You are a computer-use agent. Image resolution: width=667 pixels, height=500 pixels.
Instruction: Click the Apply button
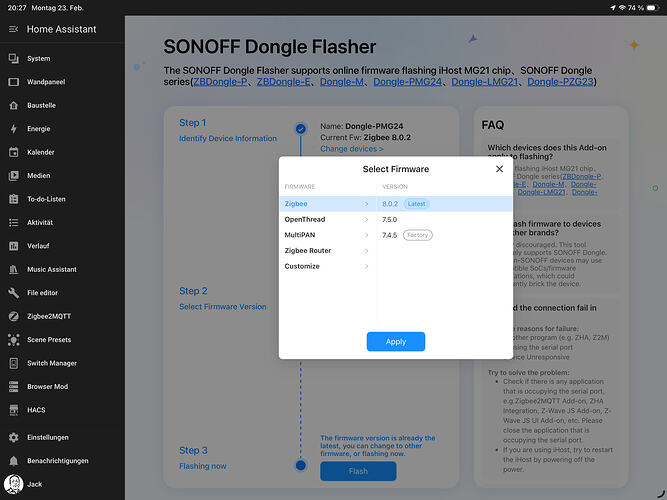[x=396, y=342]
